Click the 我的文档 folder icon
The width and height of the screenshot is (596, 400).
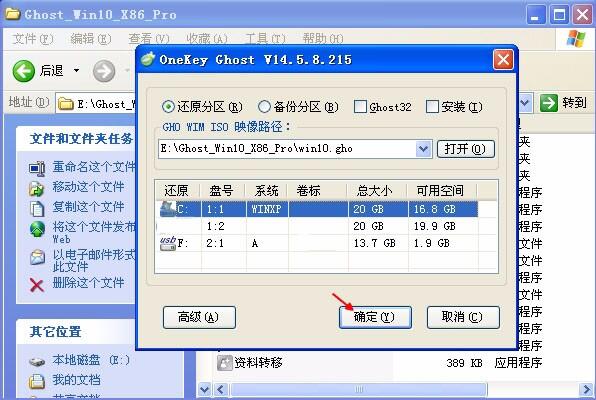[x=37, y=381]
